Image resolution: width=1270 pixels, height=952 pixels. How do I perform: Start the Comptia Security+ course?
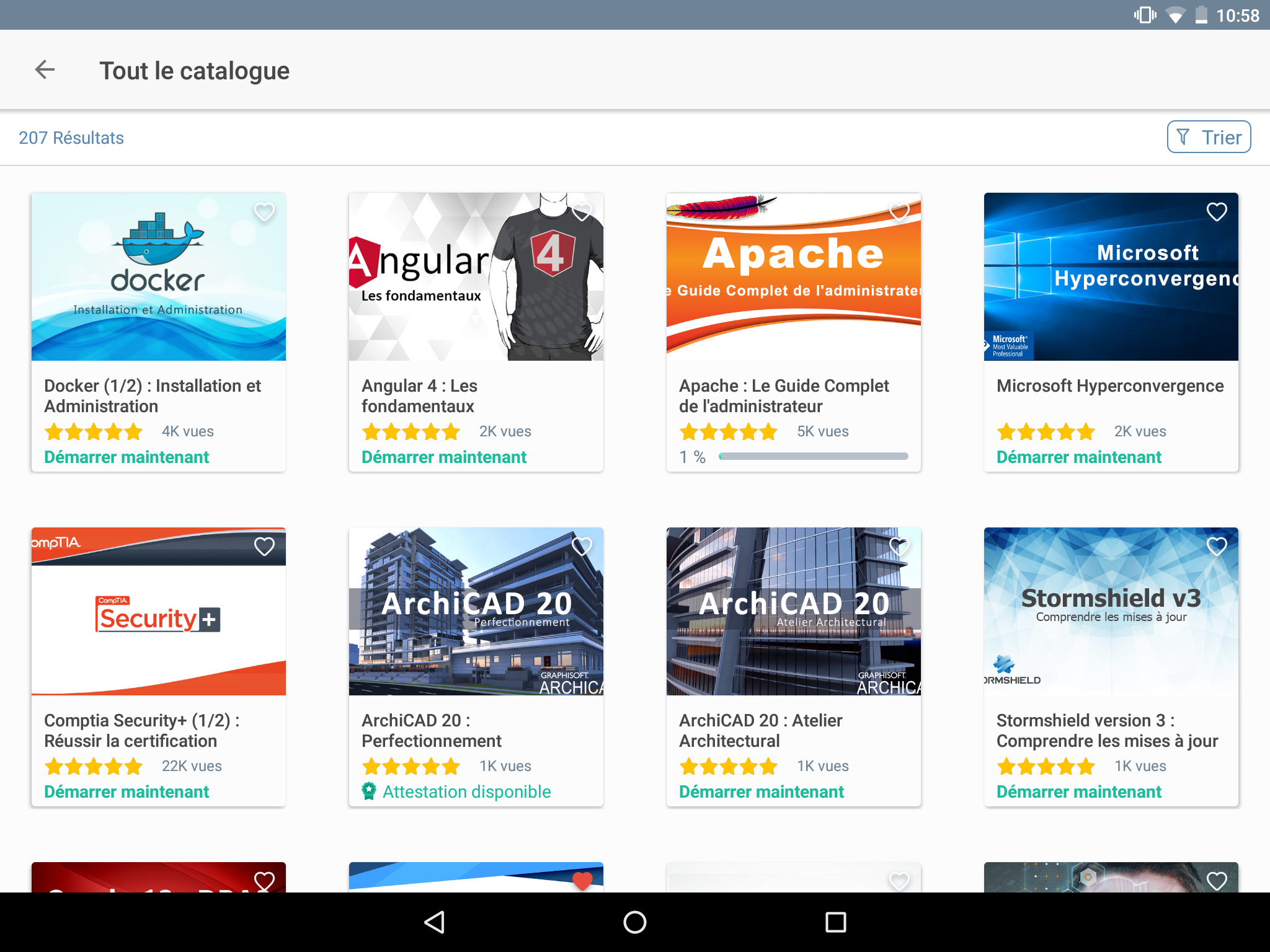127,792
